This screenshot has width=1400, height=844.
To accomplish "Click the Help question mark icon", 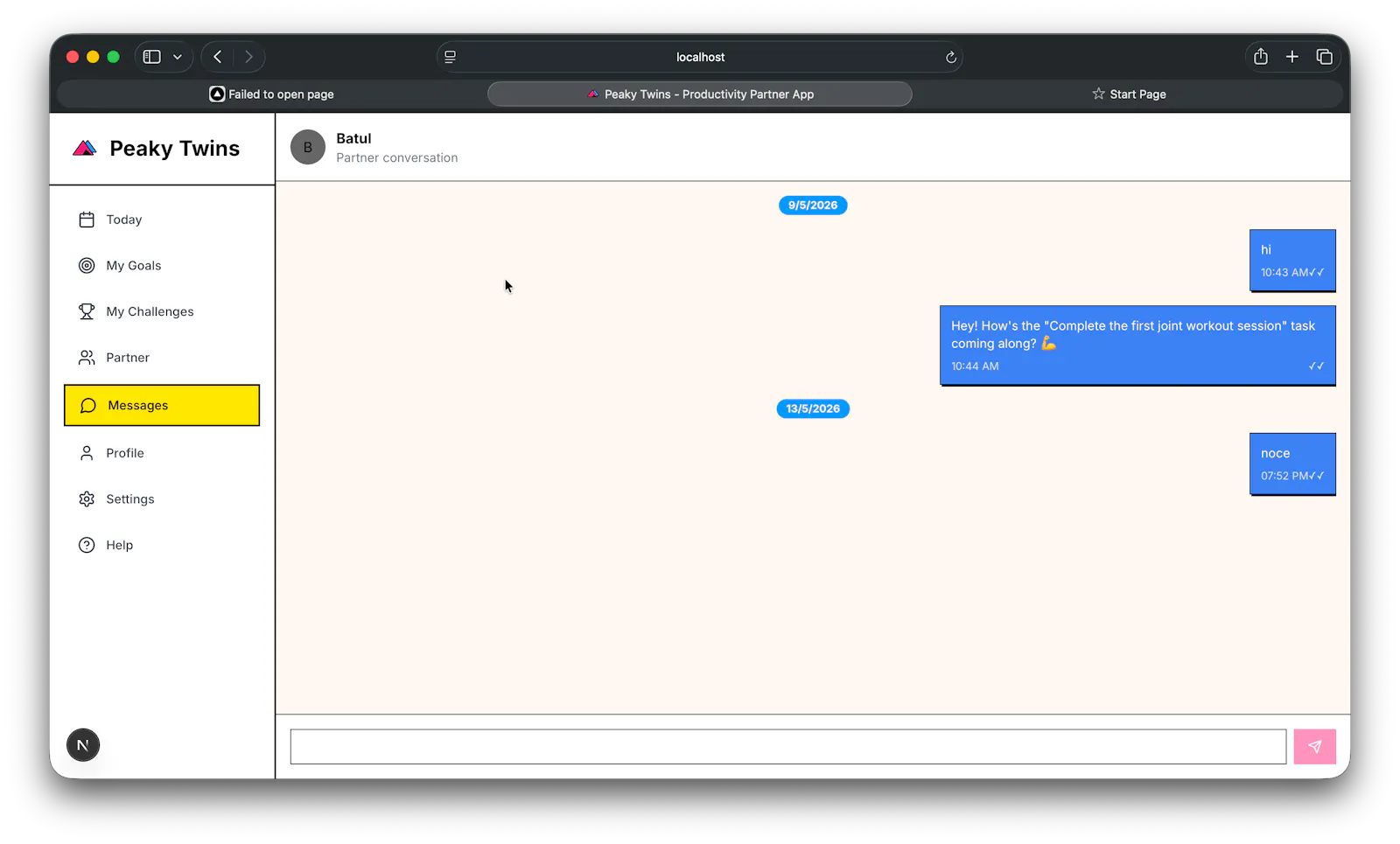I will 87,546.
